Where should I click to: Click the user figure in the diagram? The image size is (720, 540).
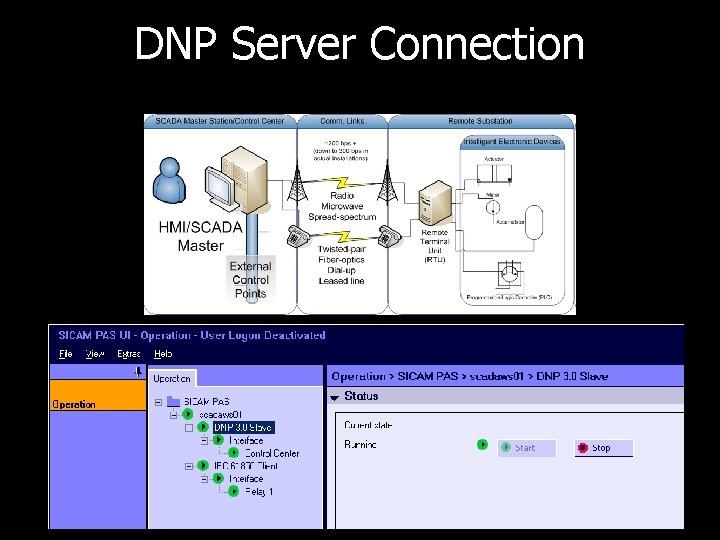169,180
